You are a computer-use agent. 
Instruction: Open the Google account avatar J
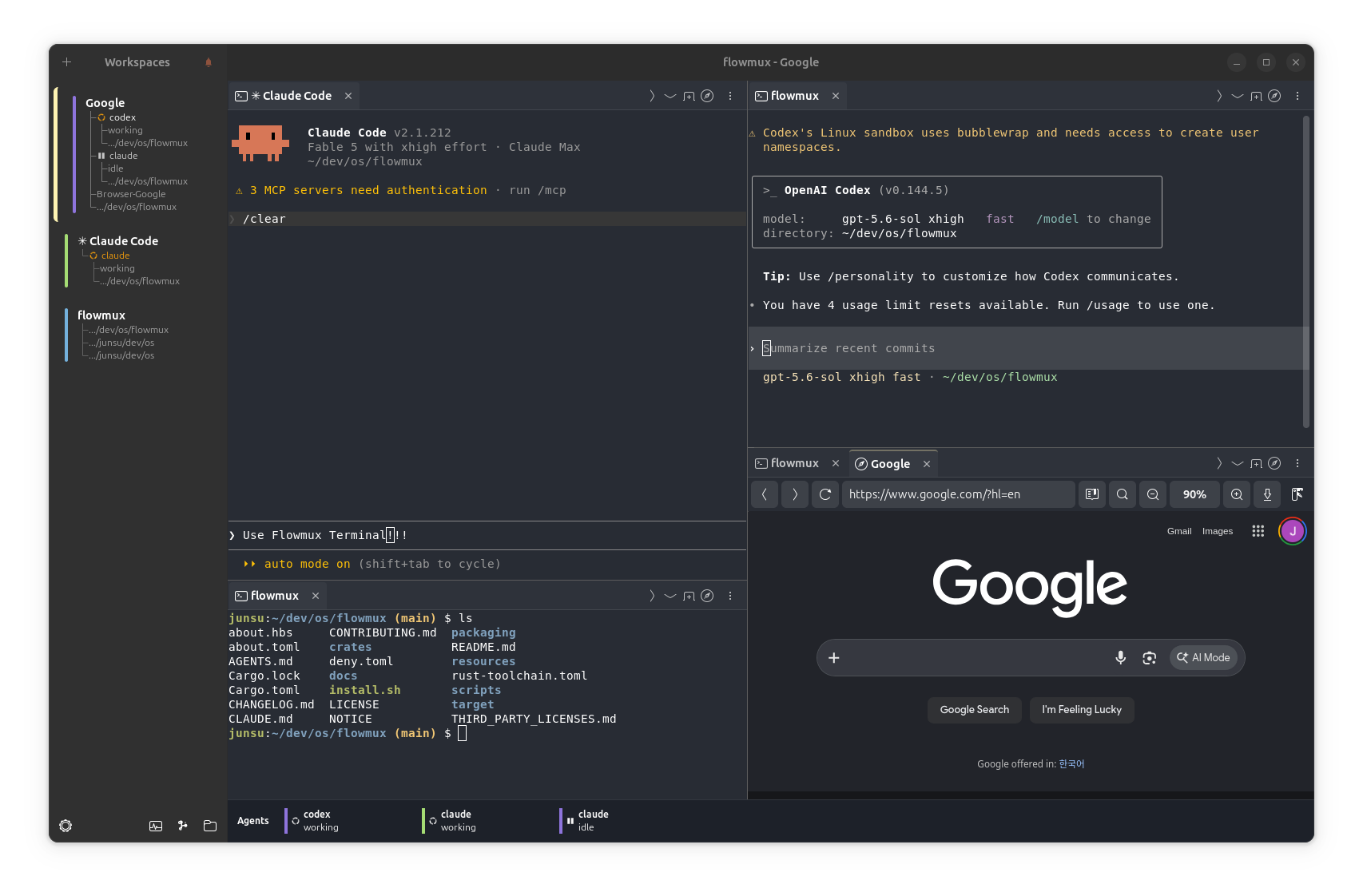pos(1293,531)
